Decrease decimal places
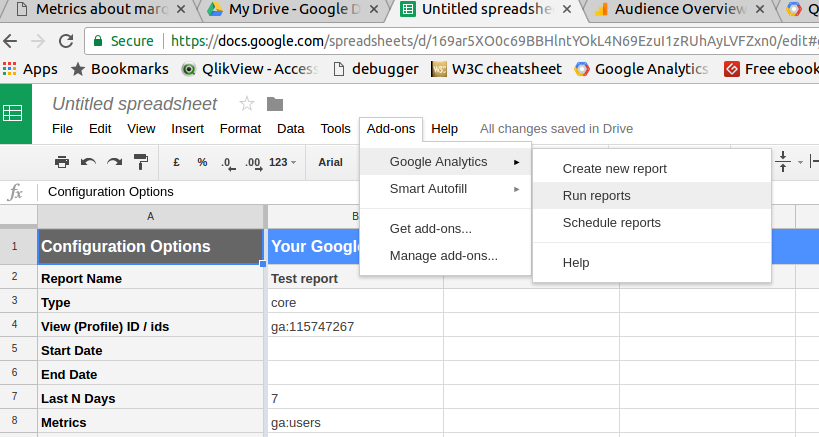This screenshot has width=819, height=437. (x=228, y=163)
